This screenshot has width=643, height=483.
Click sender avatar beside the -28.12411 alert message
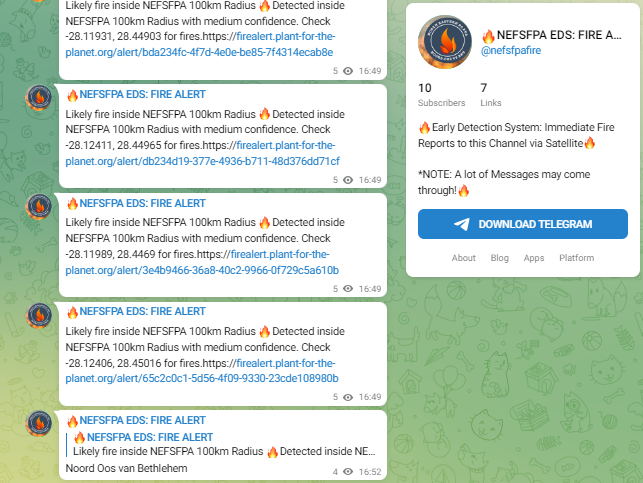coord(39,98)
